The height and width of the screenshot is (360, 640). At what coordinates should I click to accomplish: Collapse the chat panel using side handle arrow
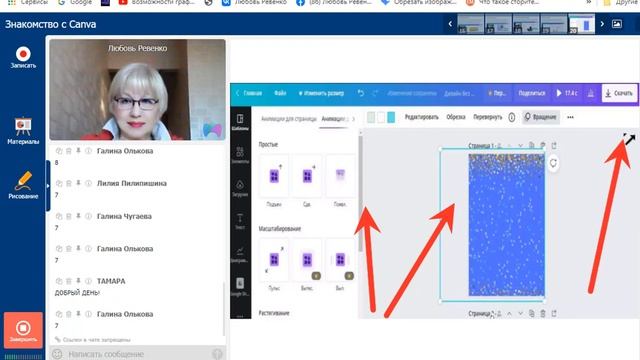pos(48,186)
